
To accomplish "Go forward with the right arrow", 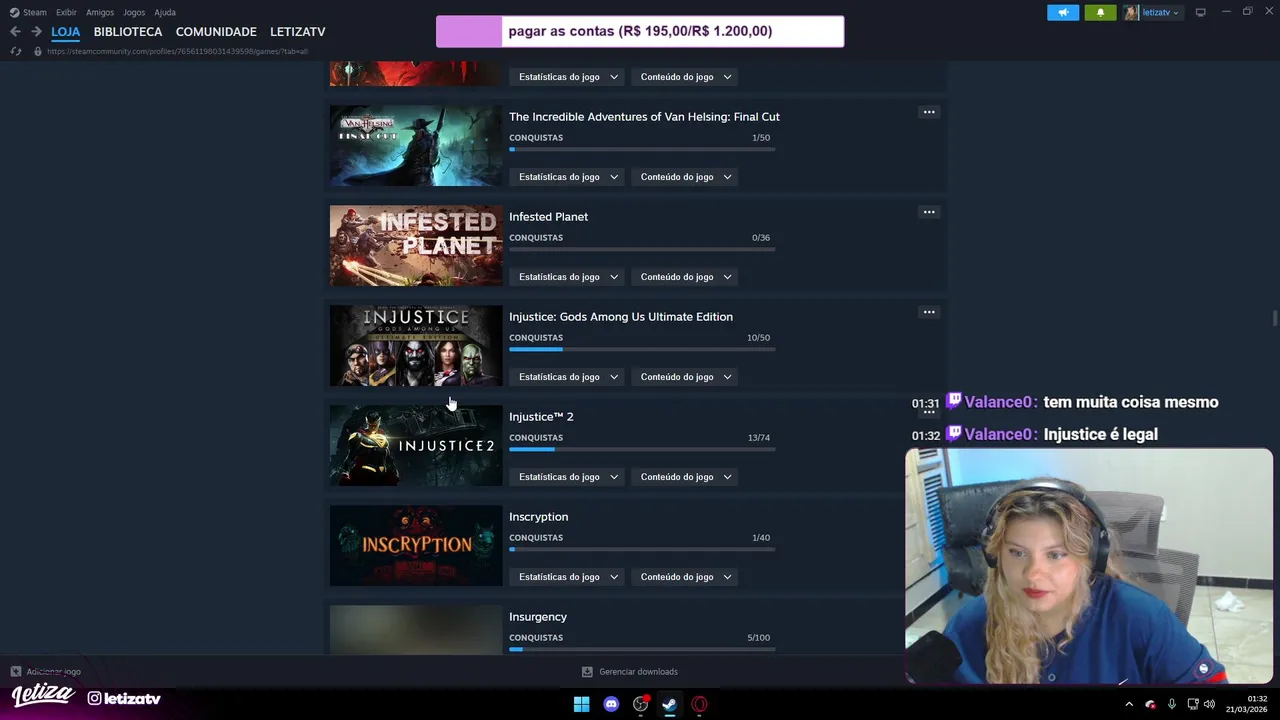I will tap(36, 32).
